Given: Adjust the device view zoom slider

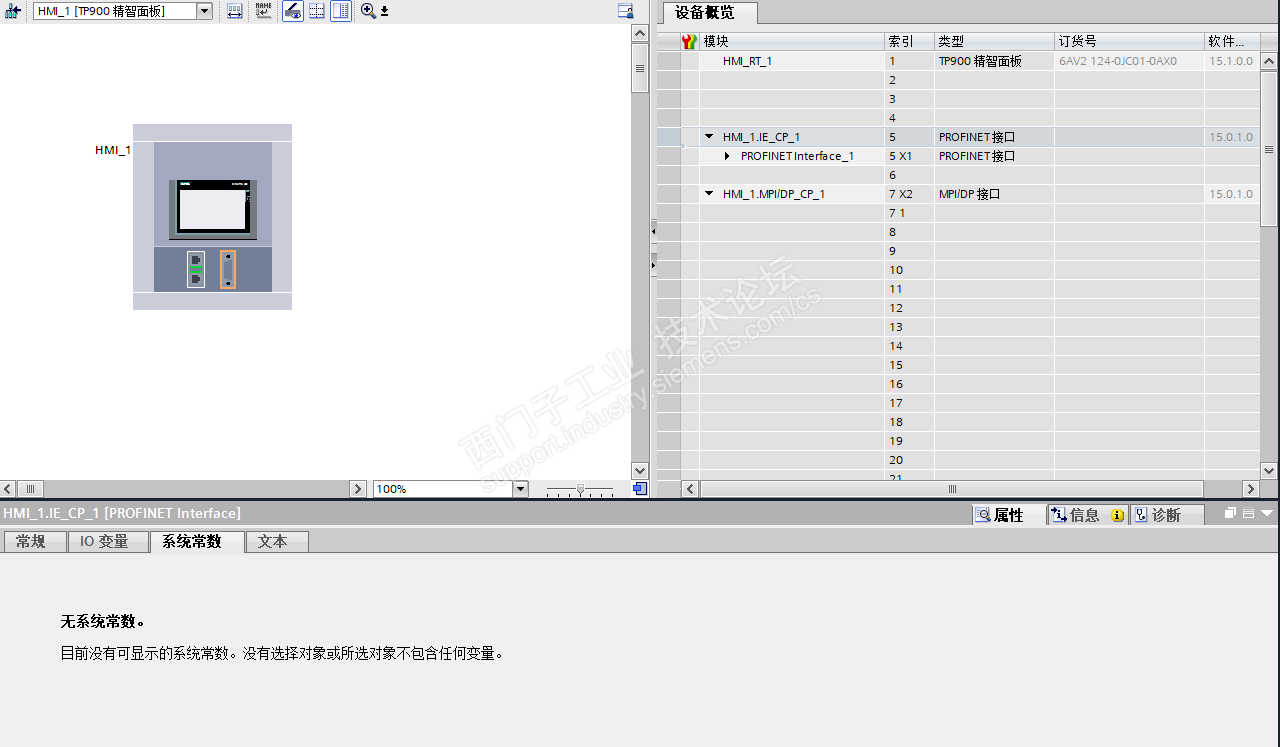Looking at the screenshot, I should click(580, 489).
